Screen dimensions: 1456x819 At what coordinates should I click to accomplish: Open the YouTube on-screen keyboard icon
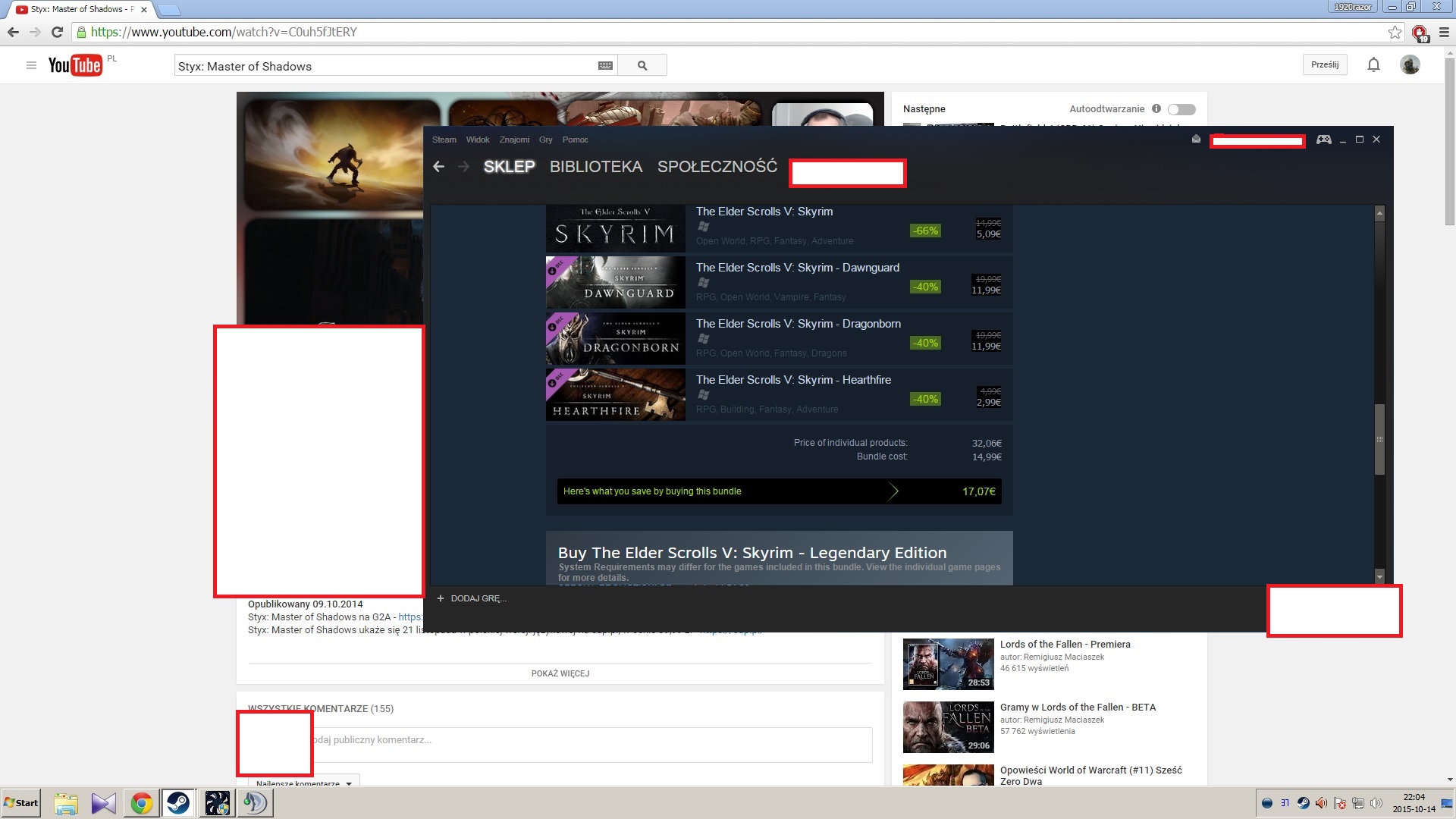point(605,66)
